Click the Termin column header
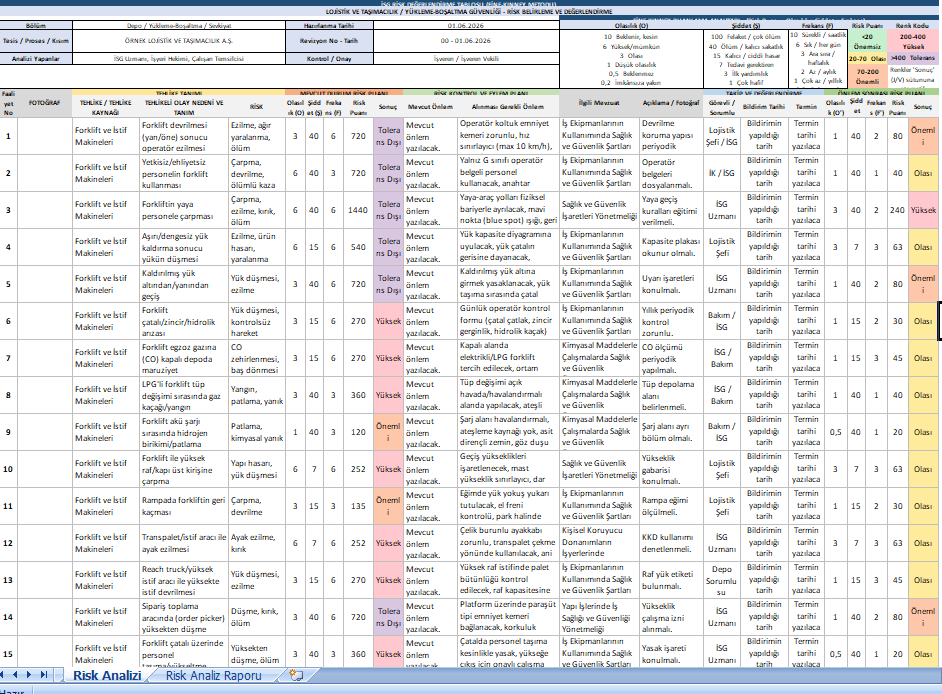 click(x=806, y=106)
